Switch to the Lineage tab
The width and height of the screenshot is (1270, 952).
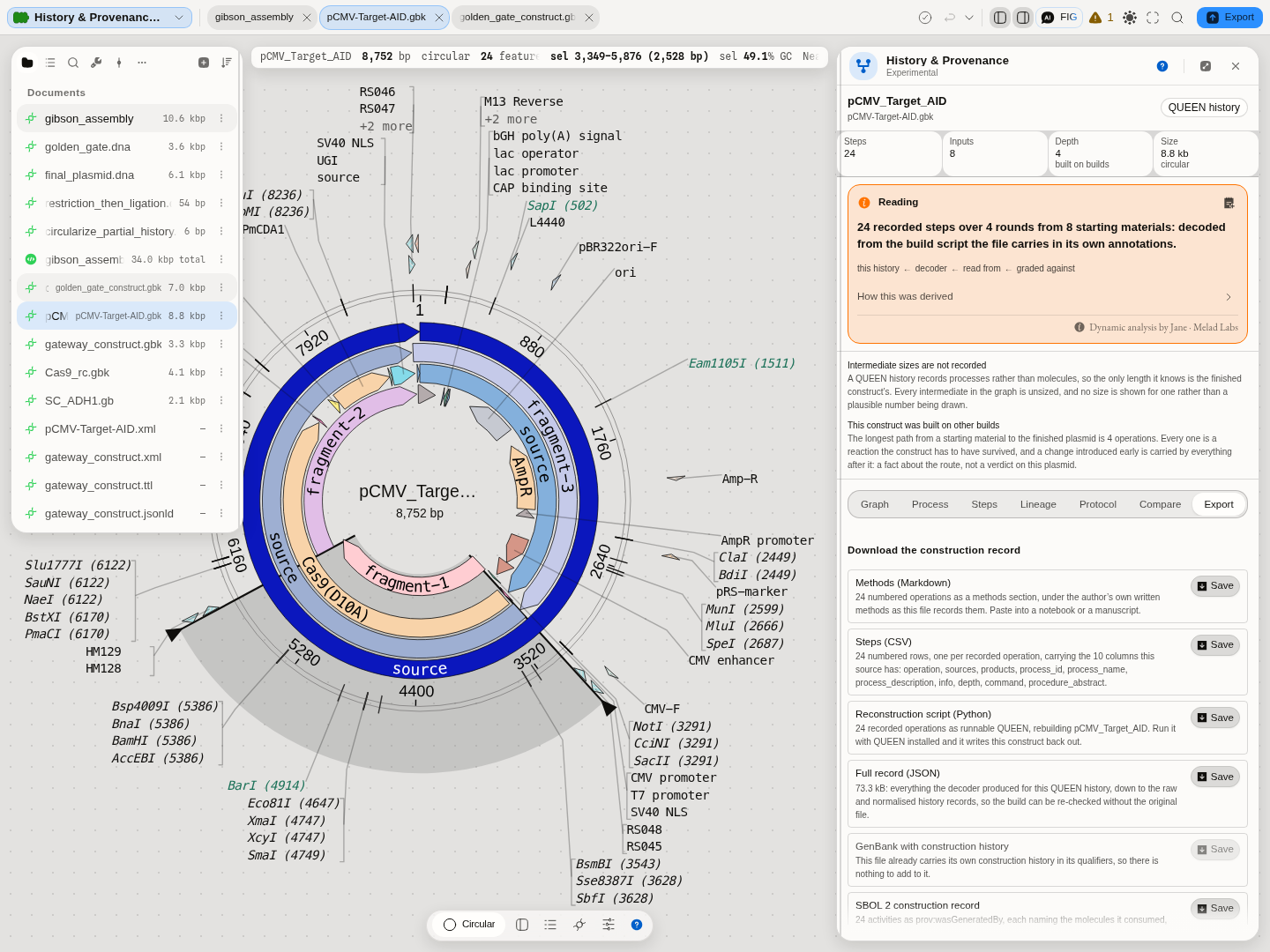[1038, 505]
